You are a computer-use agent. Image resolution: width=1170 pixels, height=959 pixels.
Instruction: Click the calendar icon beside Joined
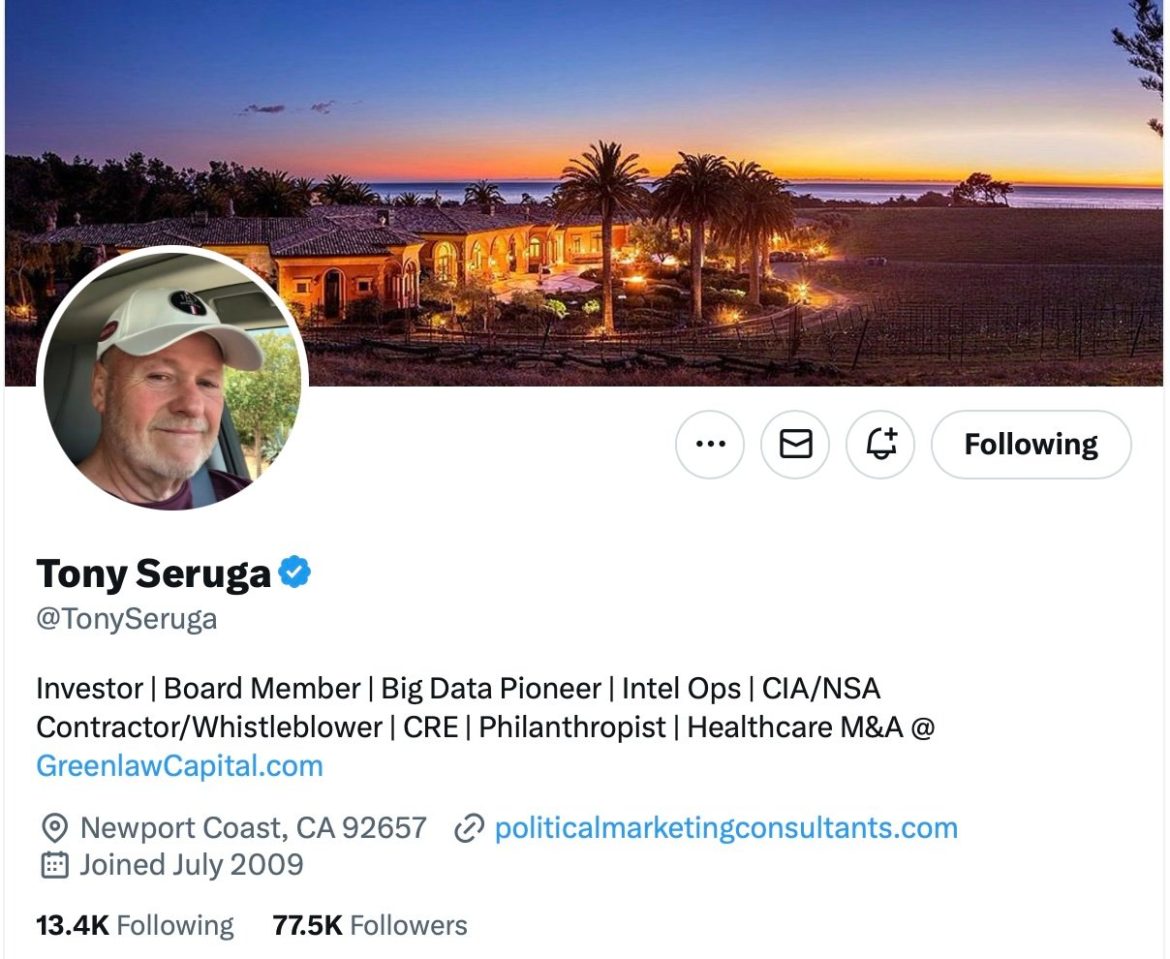[x=54, y=864]
